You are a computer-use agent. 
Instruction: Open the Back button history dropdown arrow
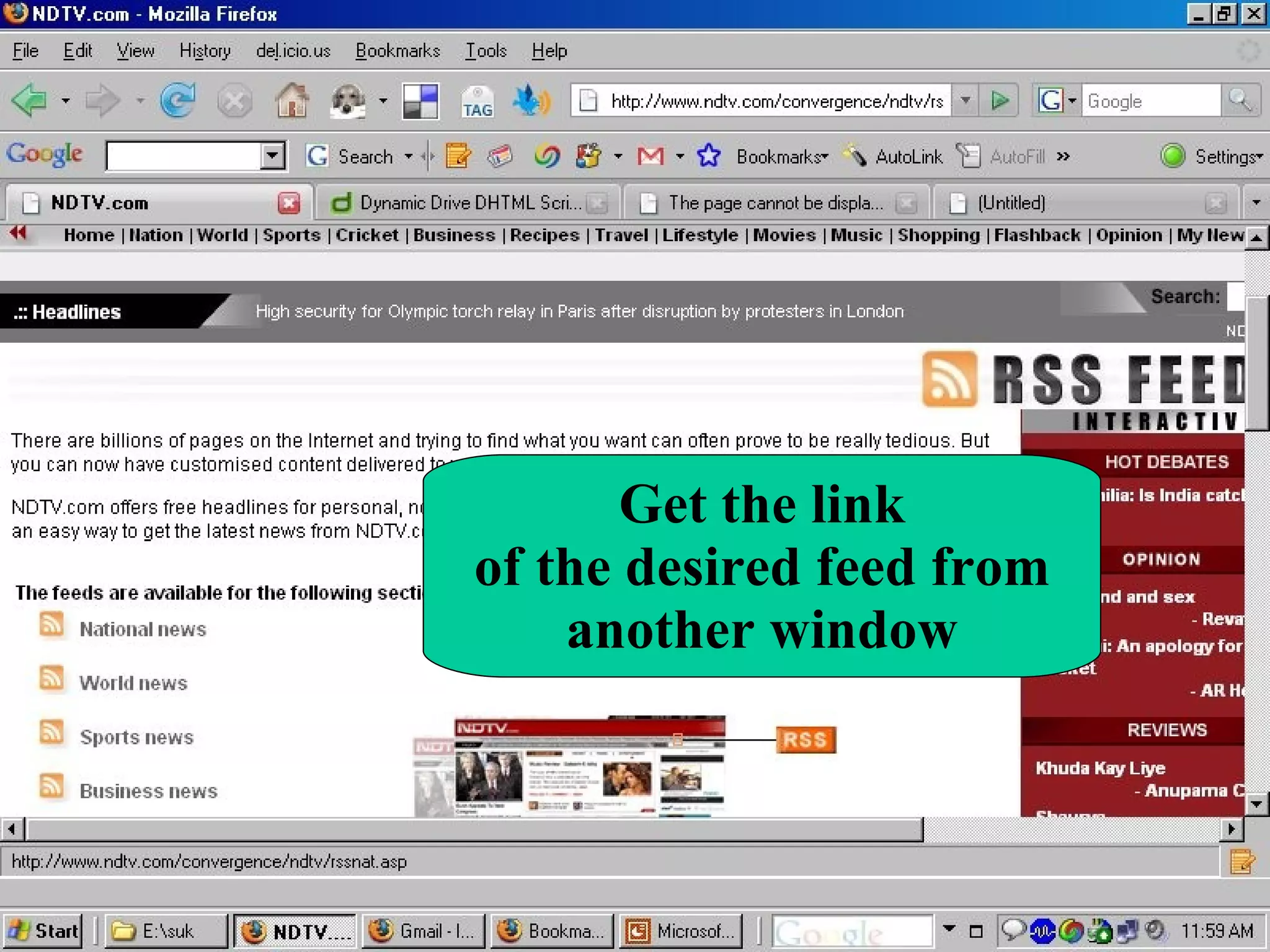pyautogui.click(x=66, y=100)
